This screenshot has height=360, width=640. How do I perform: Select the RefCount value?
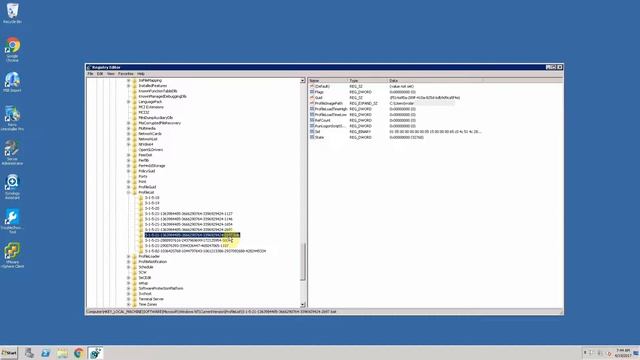pos(322,121)
